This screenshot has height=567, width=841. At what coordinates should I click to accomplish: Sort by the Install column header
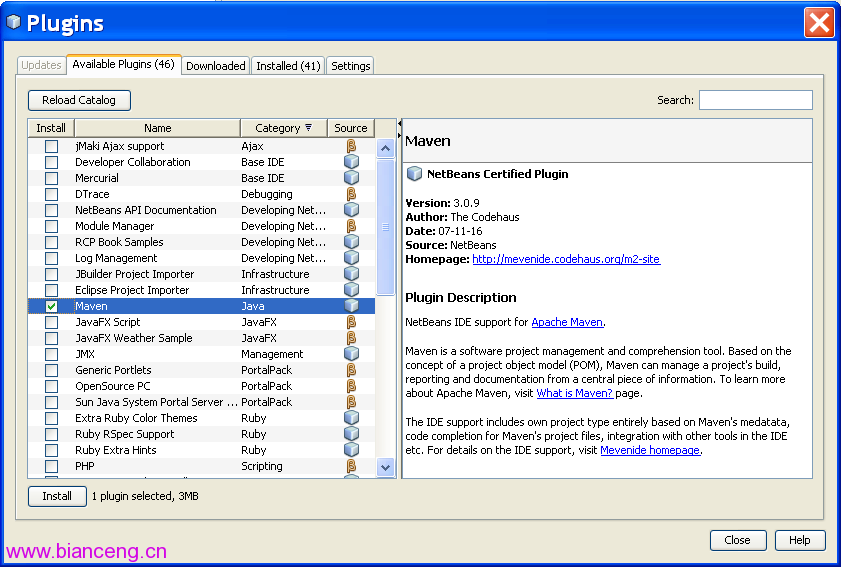pyautogui.click(x=51, y=128)
